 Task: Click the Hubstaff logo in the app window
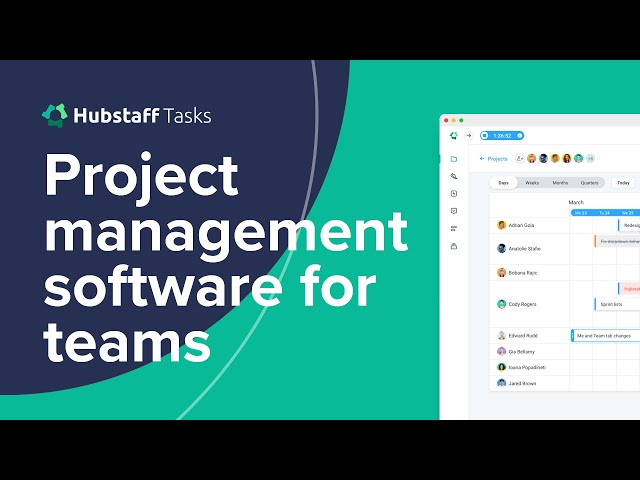453,136
